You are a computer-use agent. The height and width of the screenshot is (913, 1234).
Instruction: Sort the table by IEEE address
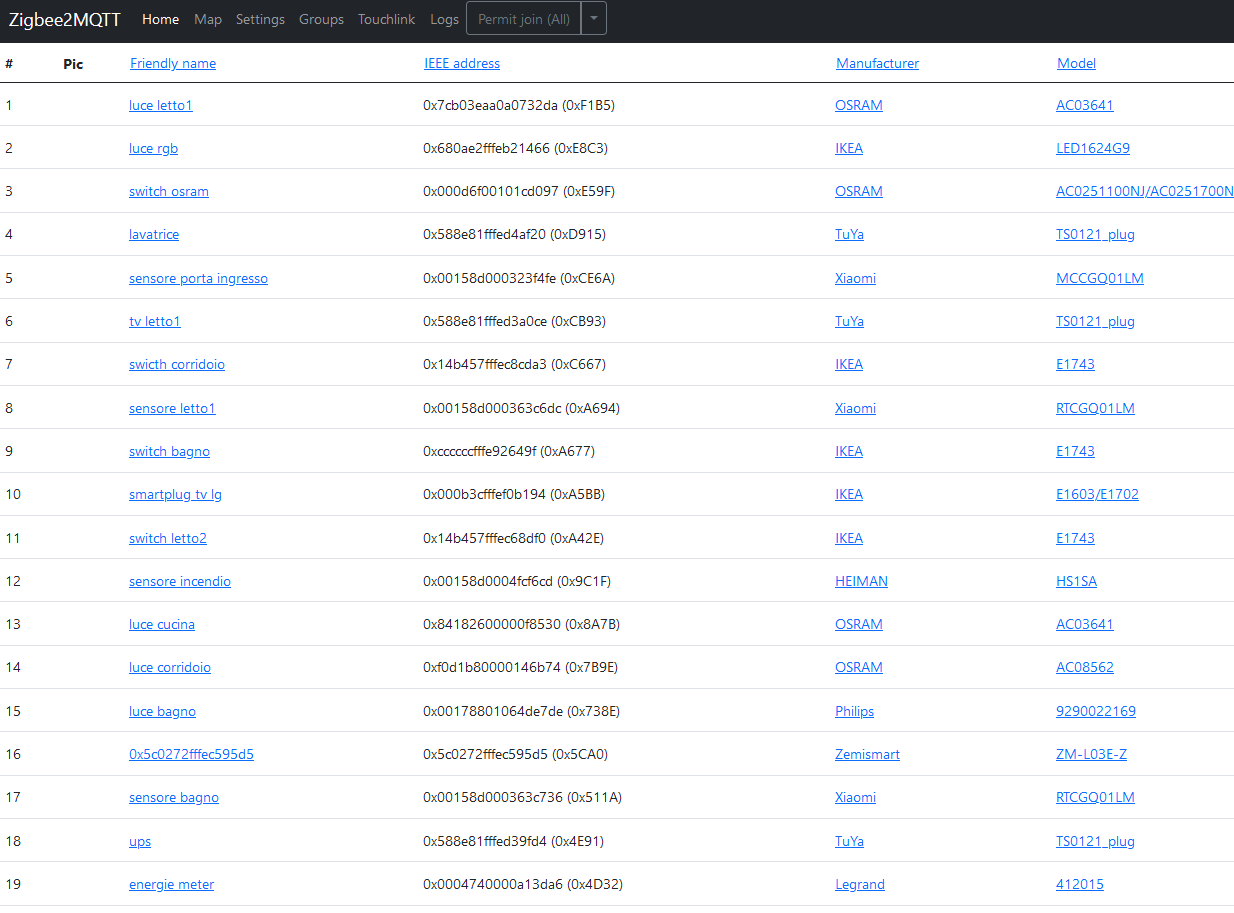click(462, 63)
